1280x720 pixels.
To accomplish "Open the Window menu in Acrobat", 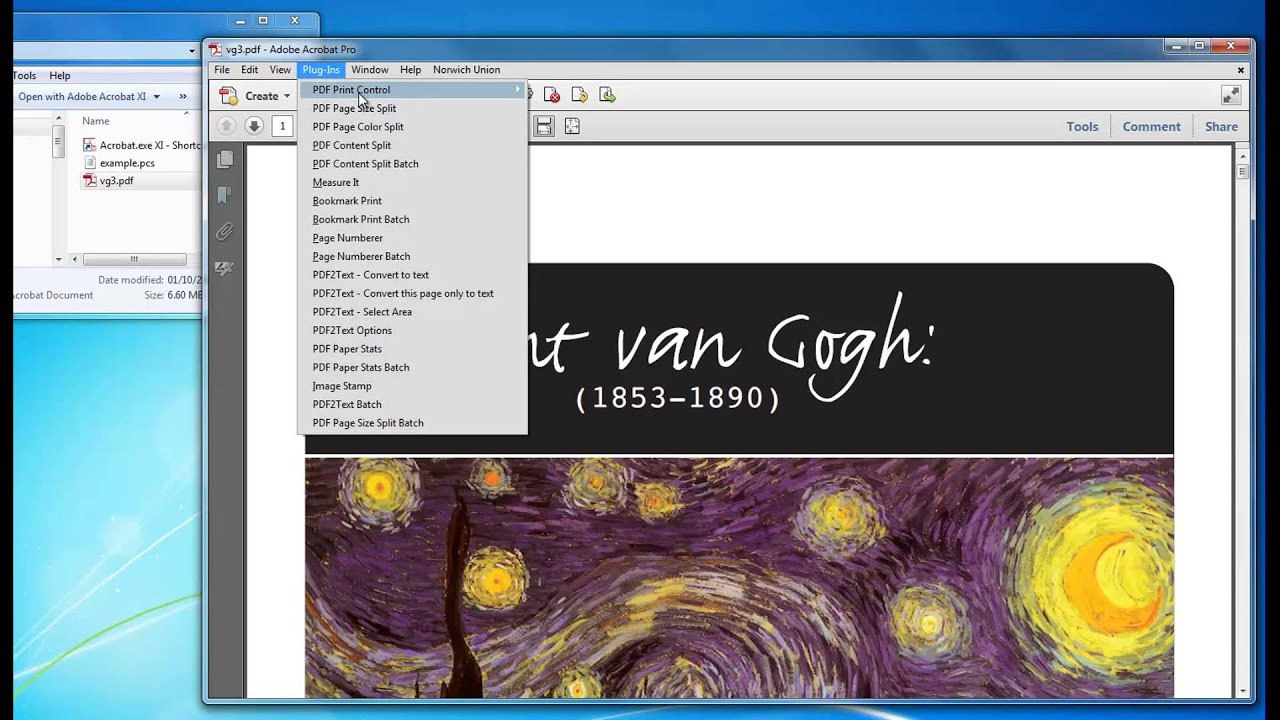I will (x=369, y=70).
